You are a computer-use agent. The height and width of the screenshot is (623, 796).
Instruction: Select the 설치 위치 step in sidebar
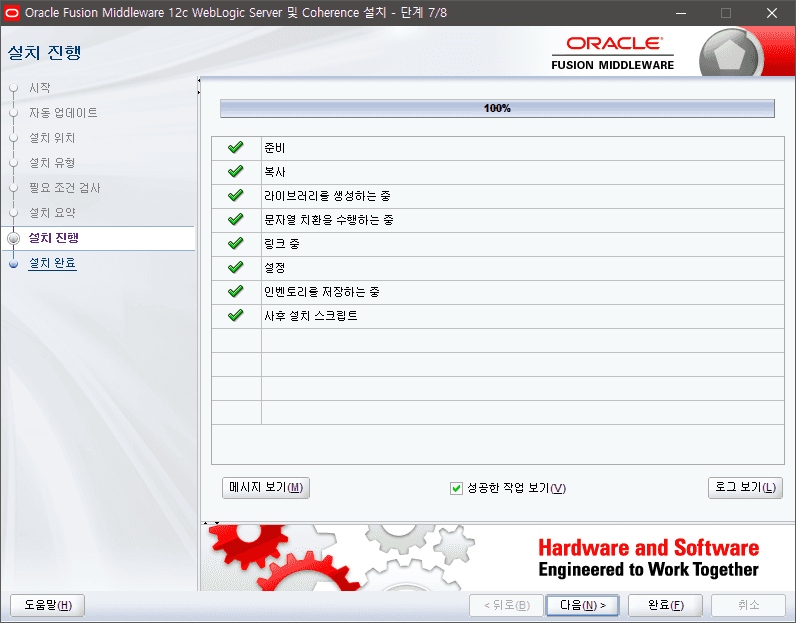[x=52, y=138]
